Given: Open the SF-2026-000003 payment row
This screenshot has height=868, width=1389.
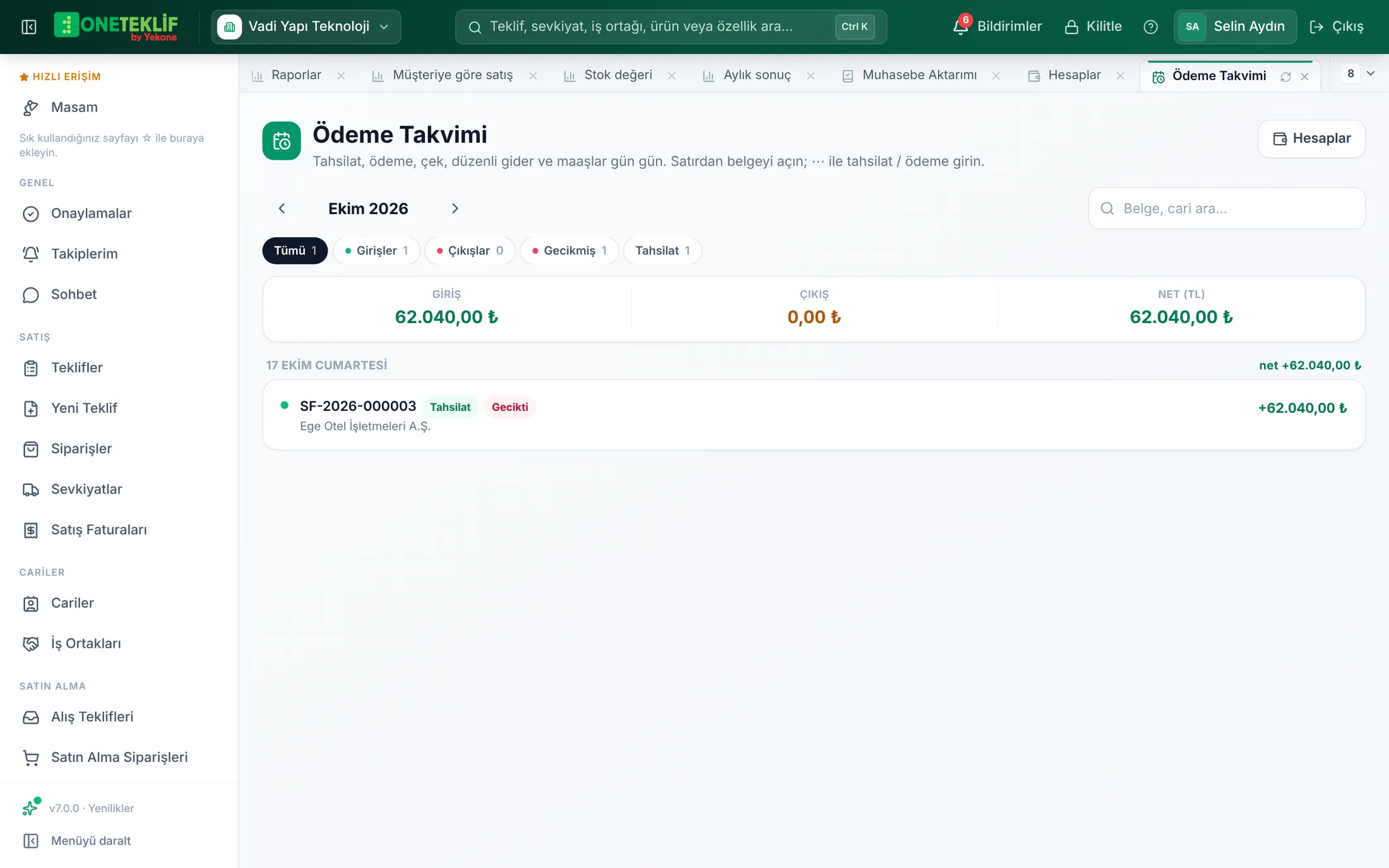Looking at the screenshot, I should (814, 415).
